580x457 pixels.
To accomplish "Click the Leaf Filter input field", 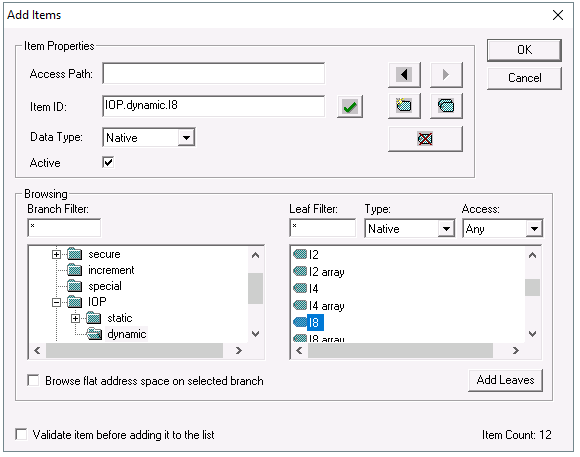I will [x=323, y=228].
